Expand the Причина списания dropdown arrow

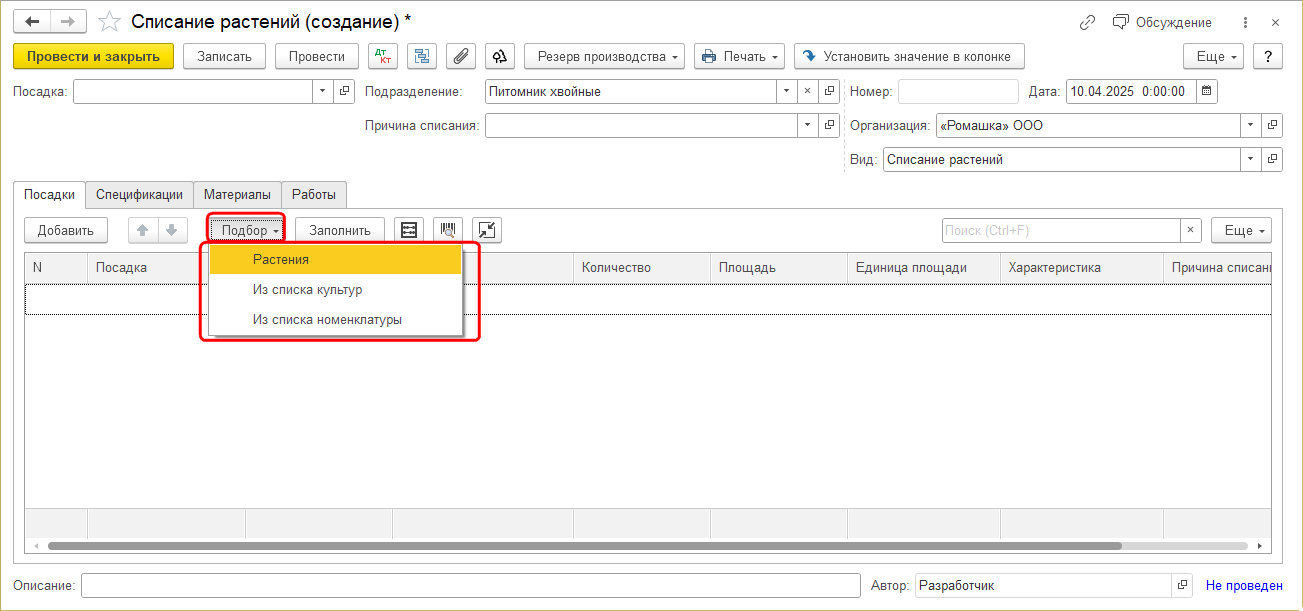807,126
